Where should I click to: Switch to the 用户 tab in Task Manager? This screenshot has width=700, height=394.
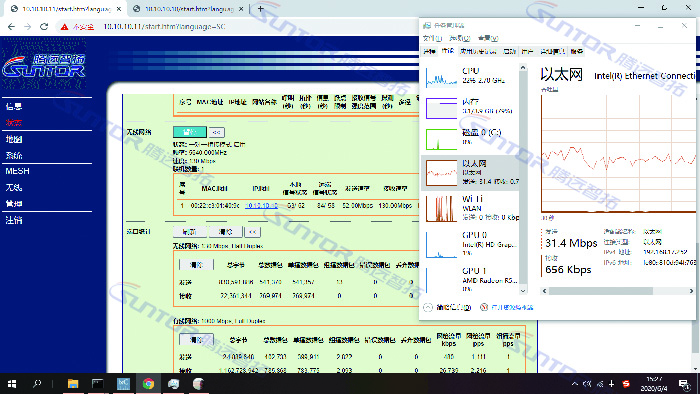point(527,51)
